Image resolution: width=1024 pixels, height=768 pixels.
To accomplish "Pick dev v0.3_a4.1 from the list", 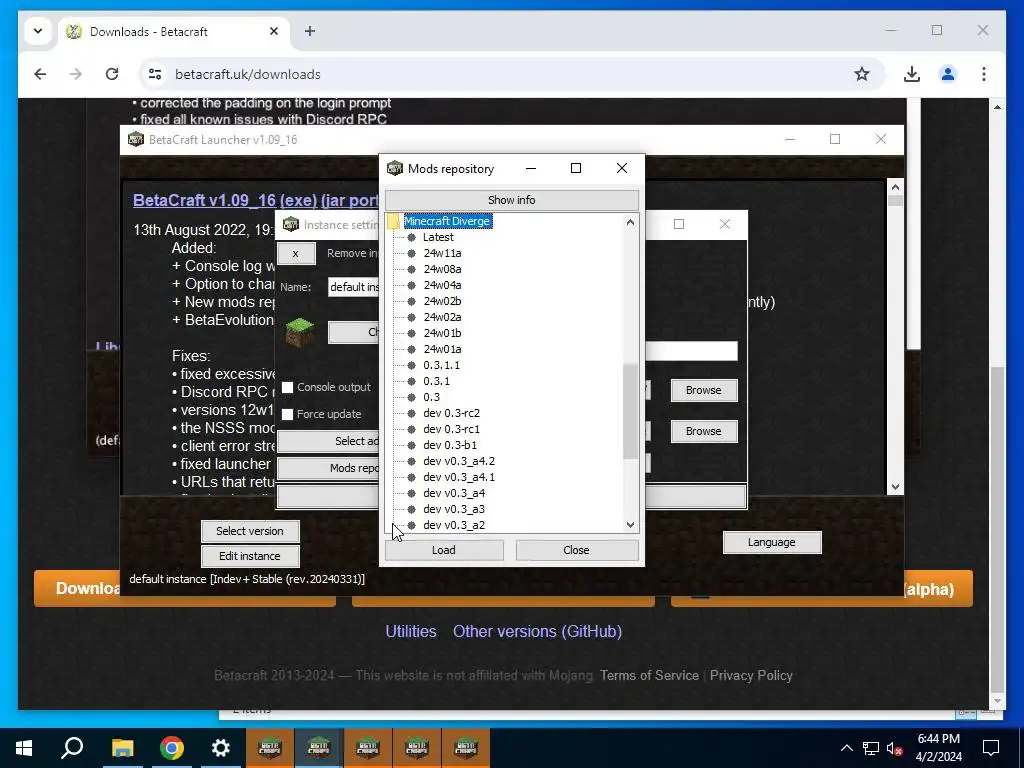I will (x=458, y=477).
